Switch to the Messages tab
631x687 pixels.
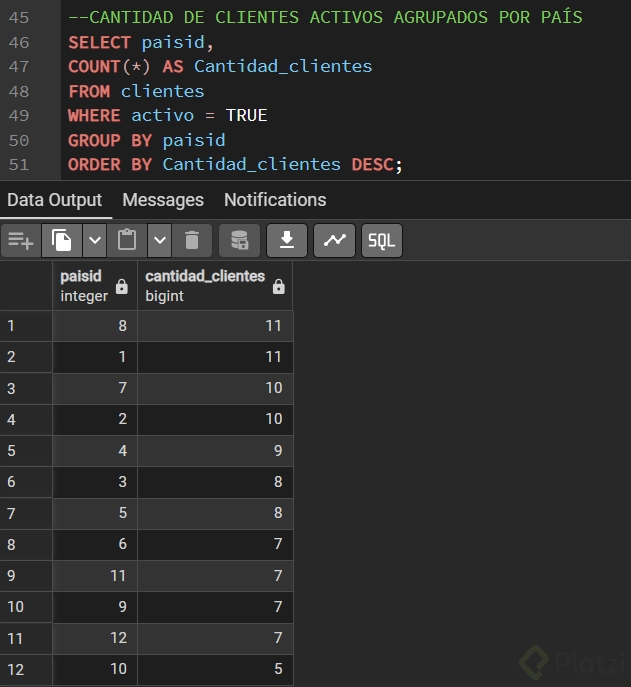click(x=163, y=200)
